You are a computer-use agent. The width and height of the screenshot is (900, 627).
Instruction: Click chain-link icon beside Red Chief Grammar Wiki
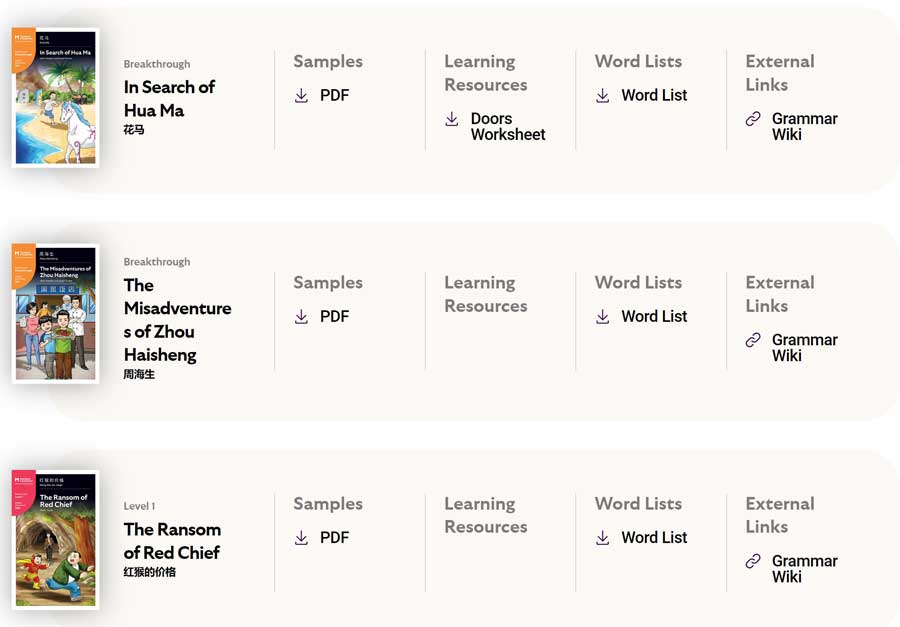point(753,561)
